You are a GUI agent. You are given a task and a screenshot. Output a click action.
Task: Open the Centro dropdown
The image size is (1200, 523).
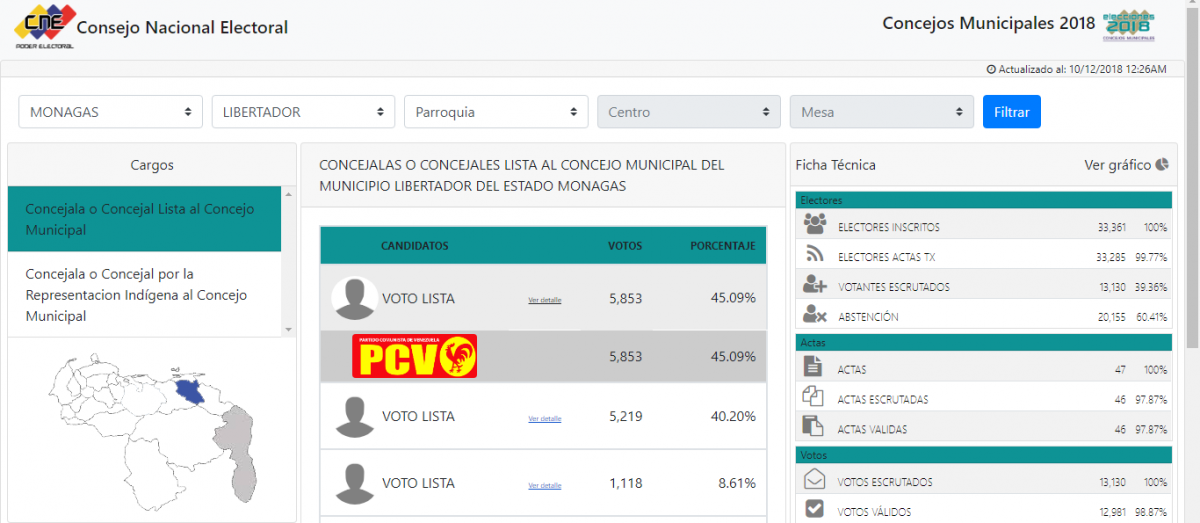(x=689, y=112)
